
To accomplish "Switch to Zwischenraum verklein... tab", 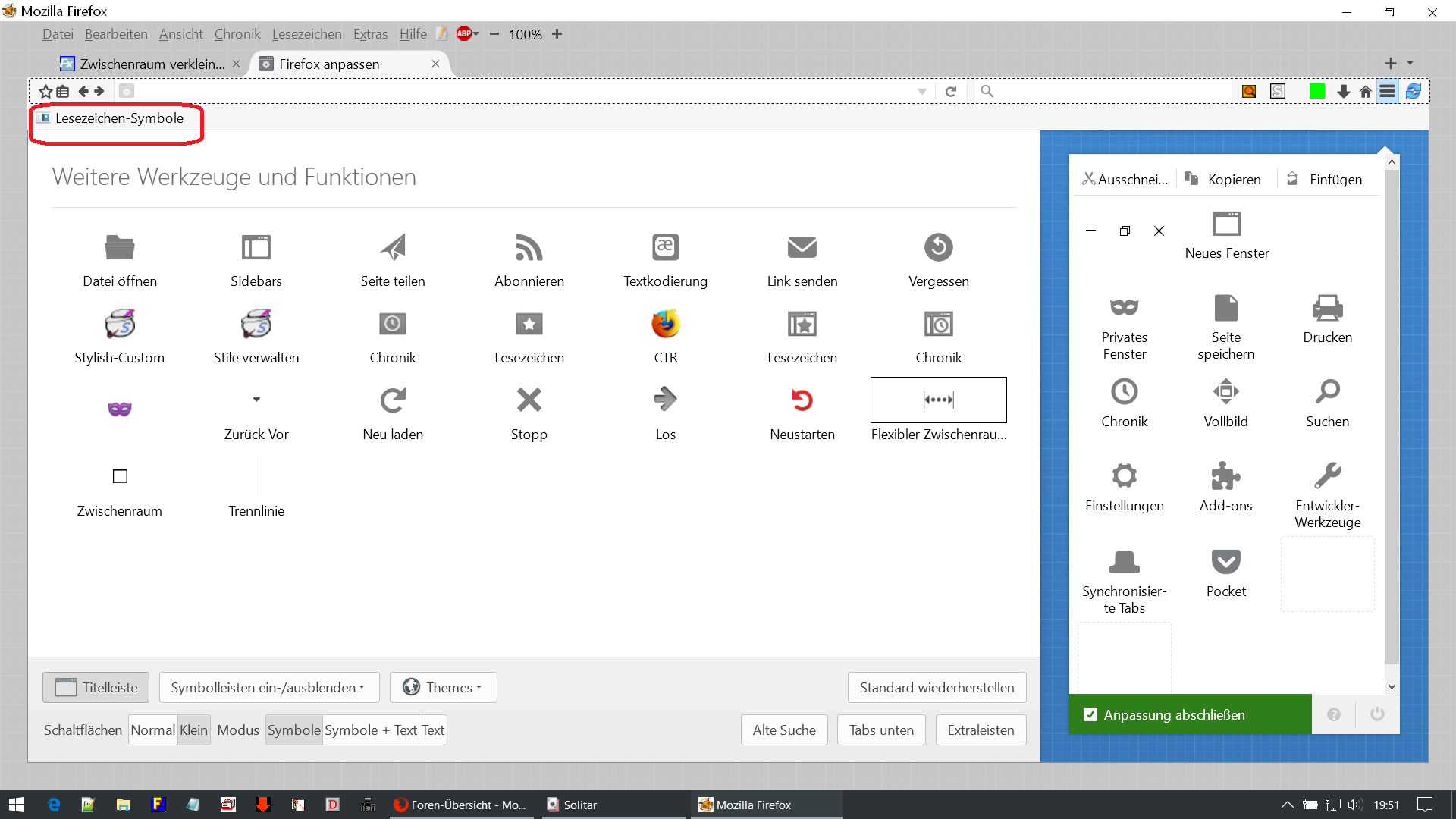I will coord(151,64).
